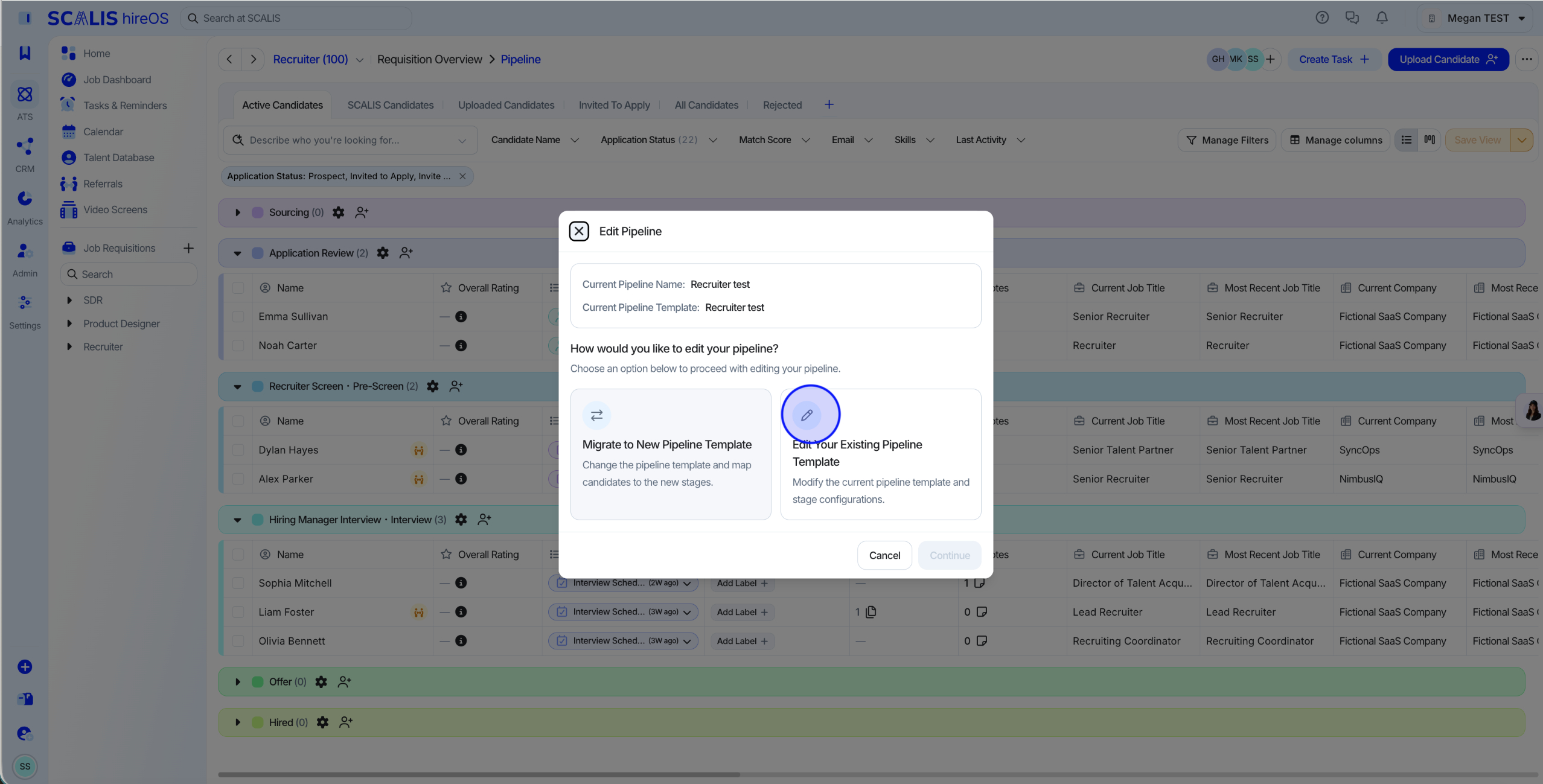Go to Home in navigation
Viewport: 1543px width, 784px height.
(97, 53)
